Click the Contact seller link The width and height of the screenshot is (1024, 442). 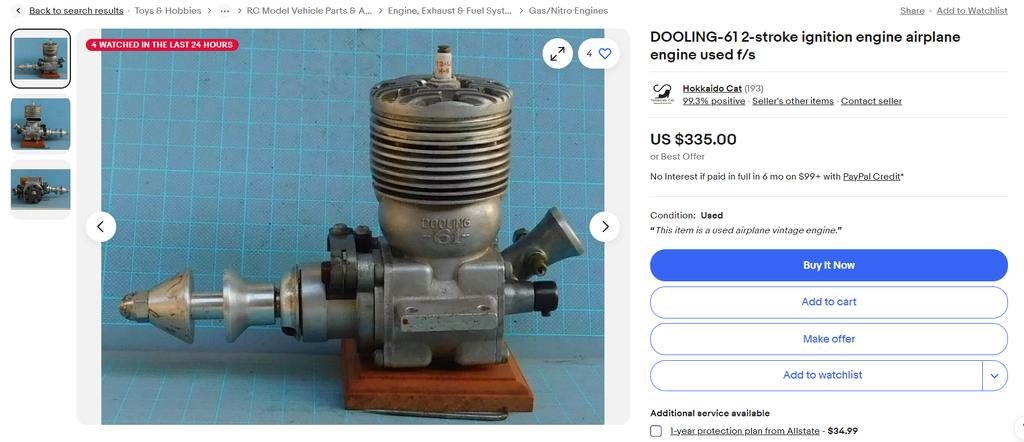871,101
